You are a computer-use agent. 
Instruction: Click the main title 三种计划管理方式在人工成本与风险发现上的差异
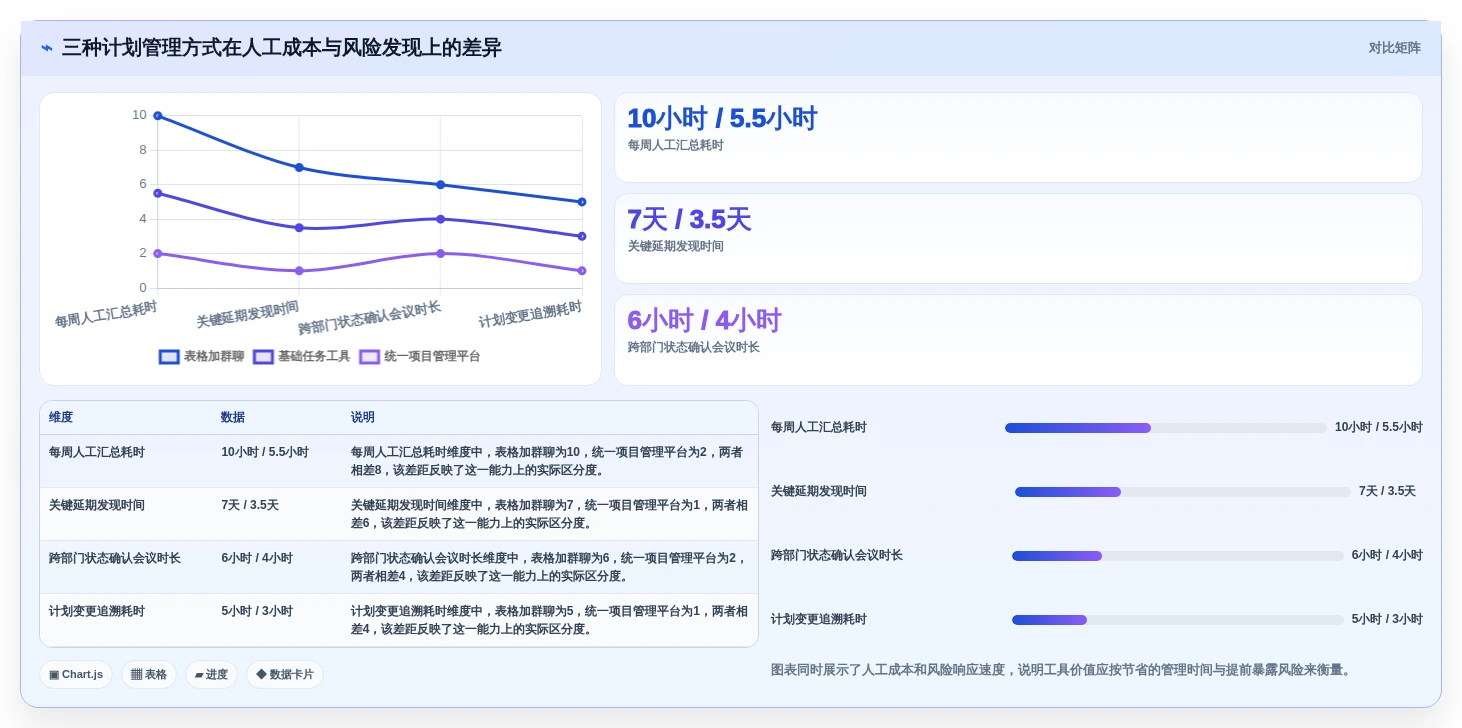pyautogui.click(x=282, y=48)
